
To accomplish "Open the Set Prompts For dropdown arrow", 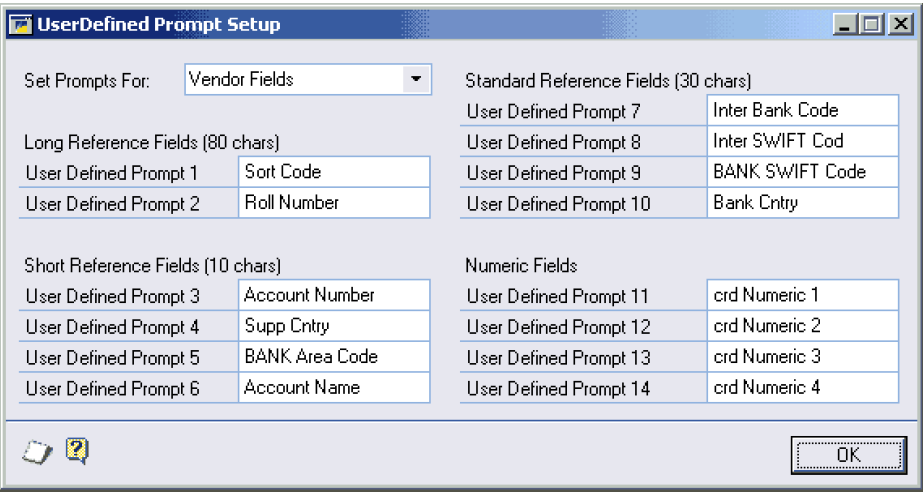I will click(416, 79).
